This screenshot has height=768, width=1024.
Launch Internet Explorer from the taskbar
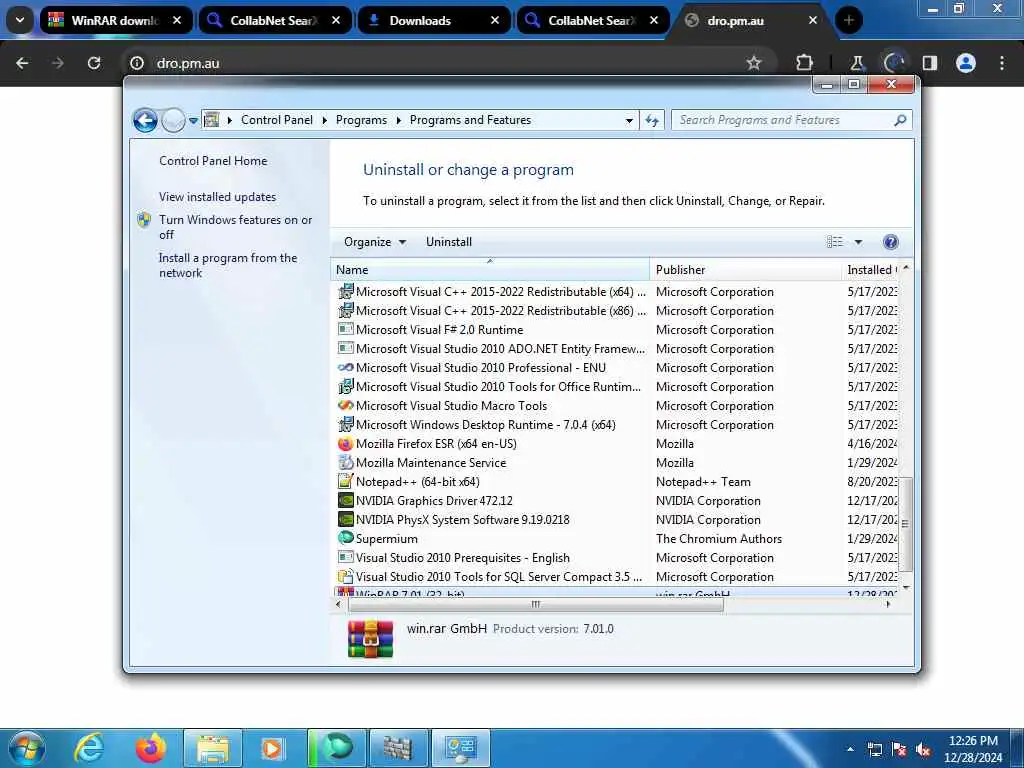click(88, 748)
